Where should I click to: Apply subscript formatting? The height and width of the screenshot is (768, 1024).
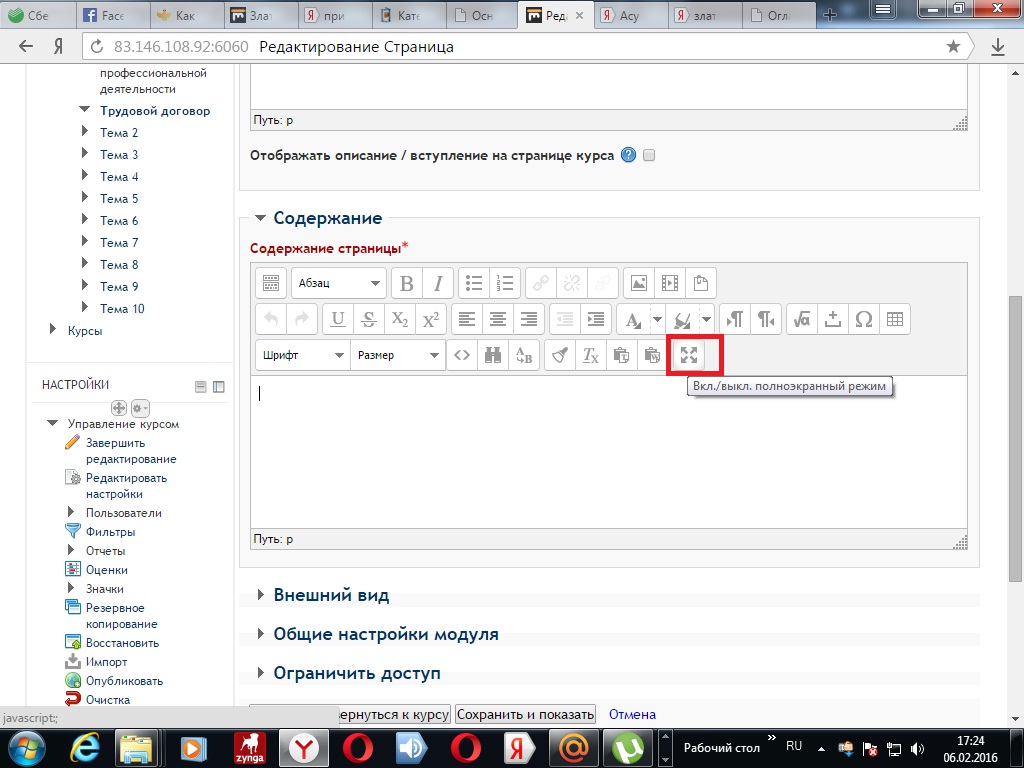point(400,319)
